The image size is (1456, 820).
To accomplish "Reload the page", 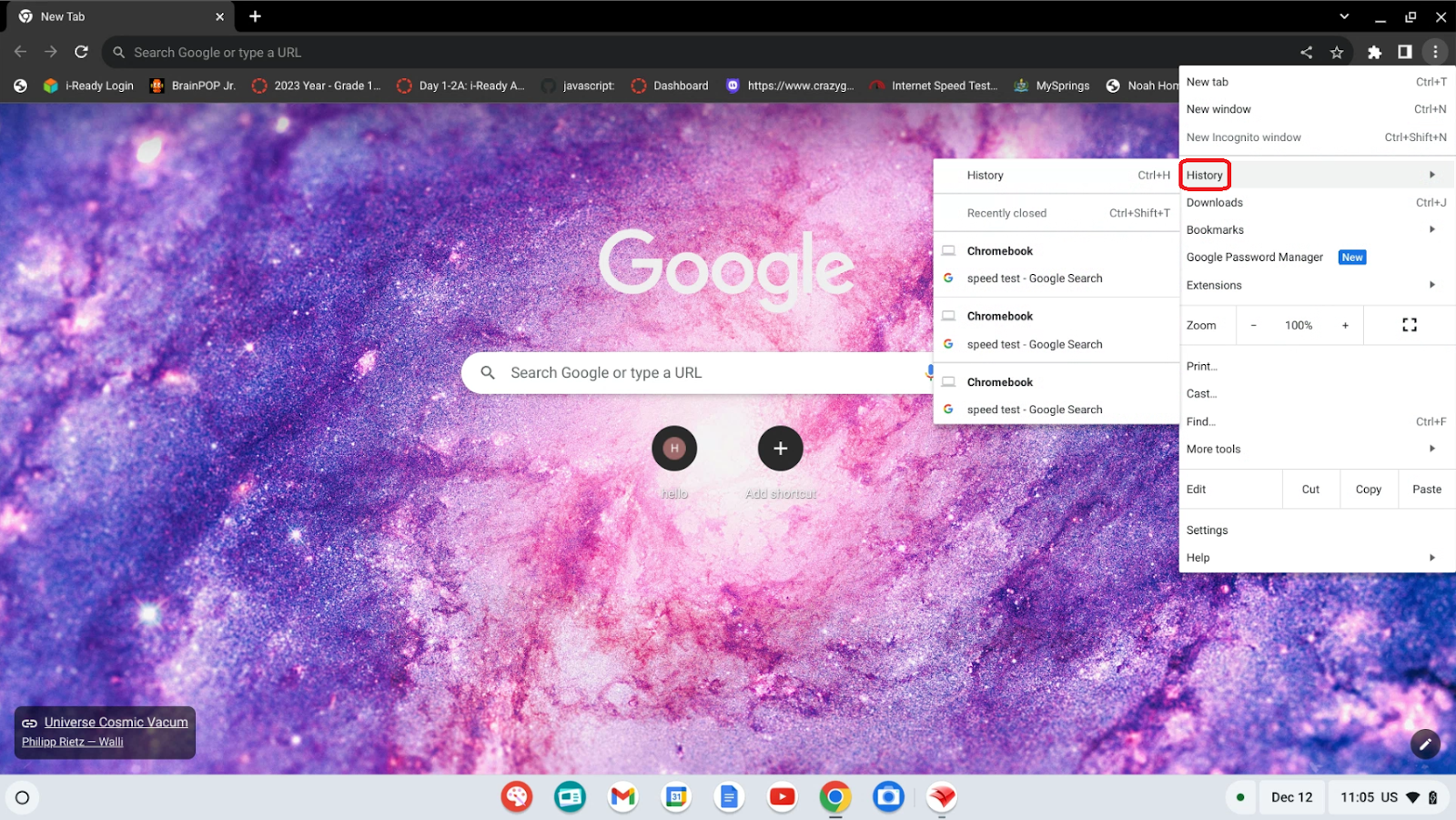I will pyautogui.click(x=81, y=53).
